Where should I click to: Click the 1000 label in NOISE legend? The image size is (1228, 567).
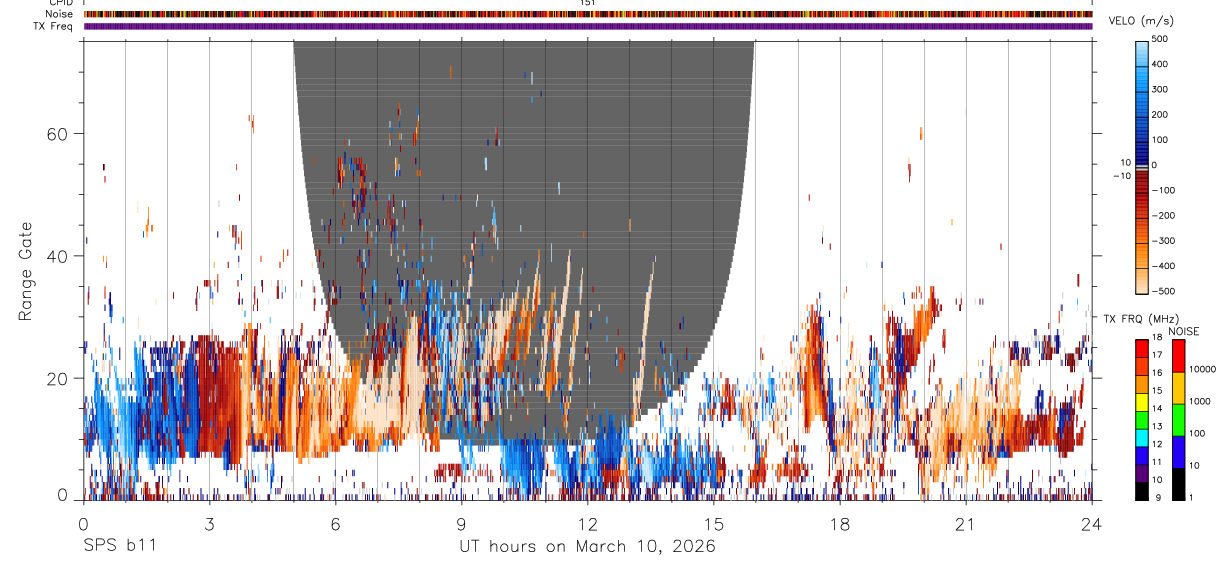tap(1199, 401)
